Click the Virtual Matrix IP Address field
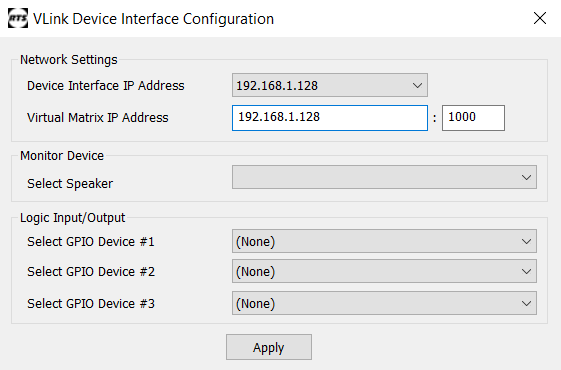This screenshot has height=370, width=561. click(330, 118)
